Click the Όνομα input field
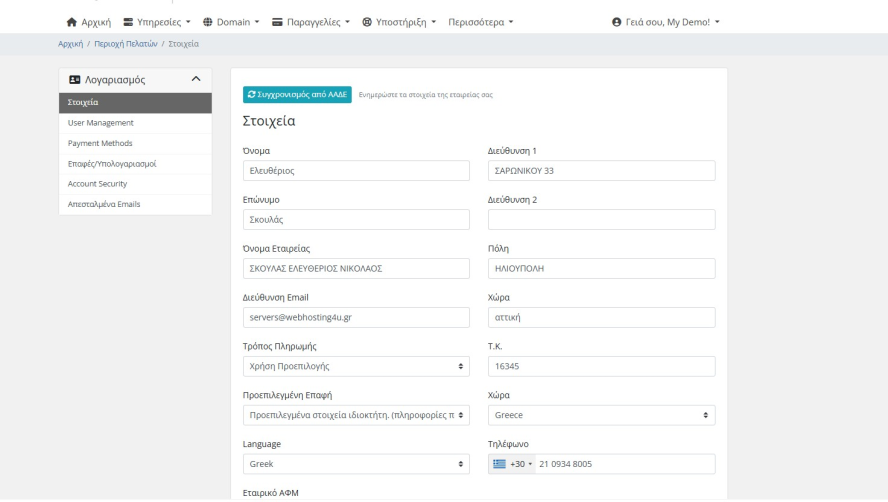 click(356, 171)
